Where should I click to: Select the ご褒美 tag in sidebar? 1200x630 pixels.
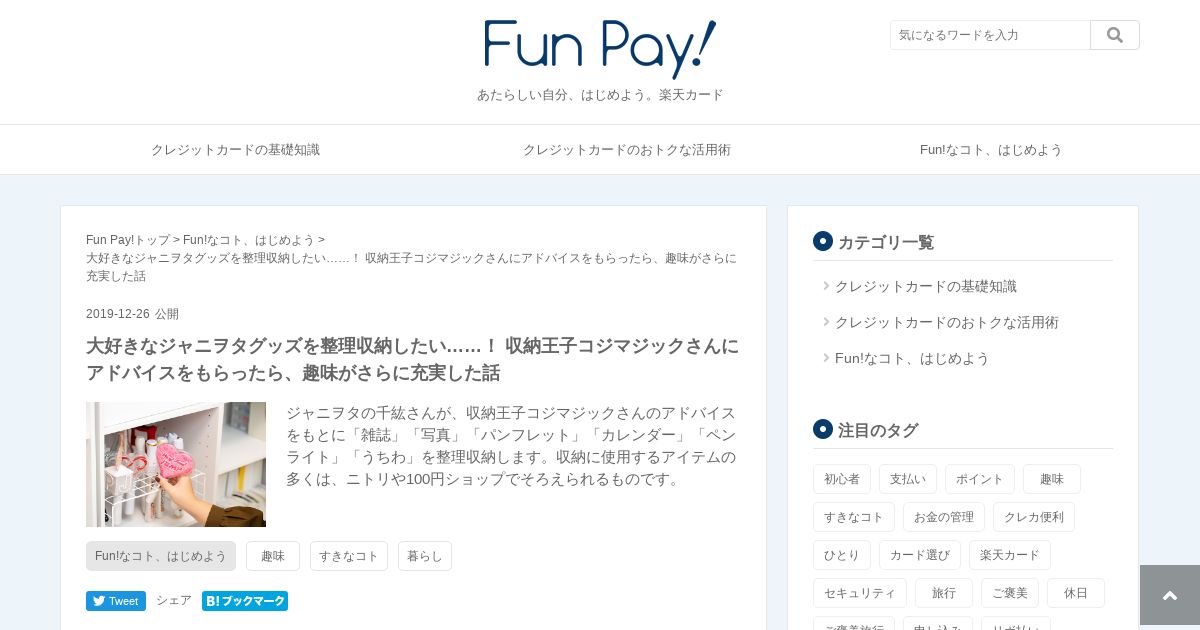(1010, 593)
